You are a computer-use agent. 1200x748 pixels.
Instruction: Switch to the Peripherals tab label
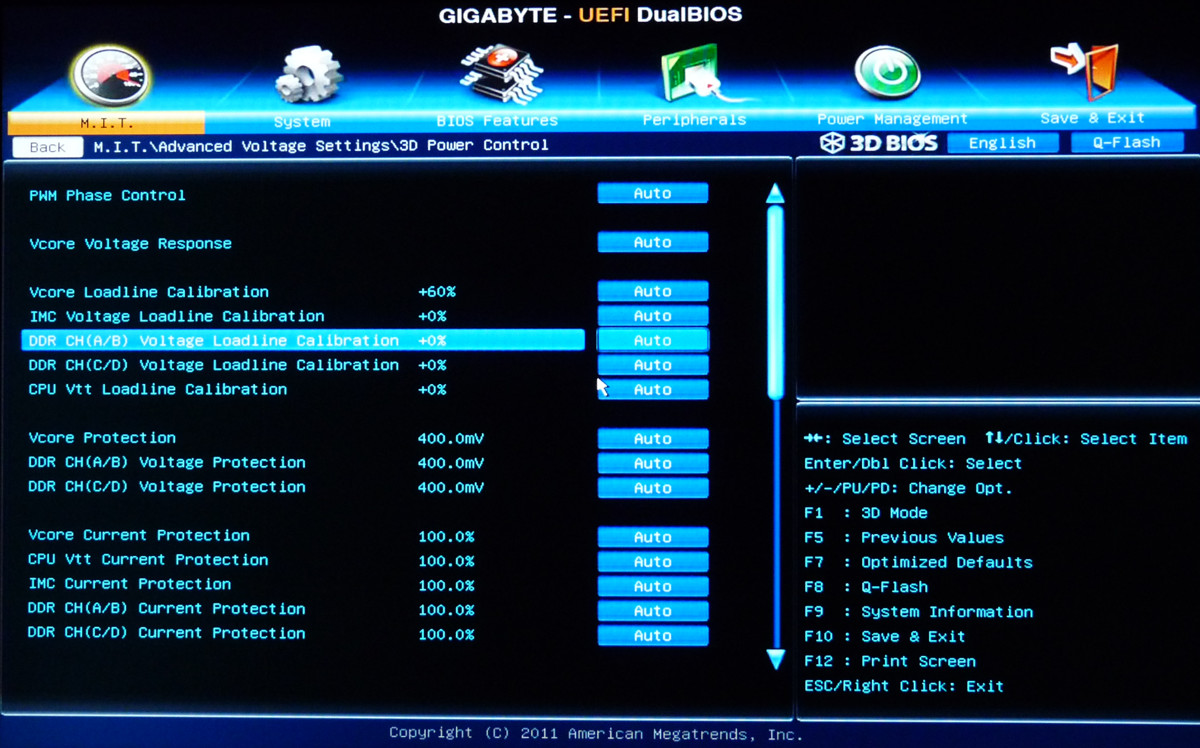coord(694,120)
